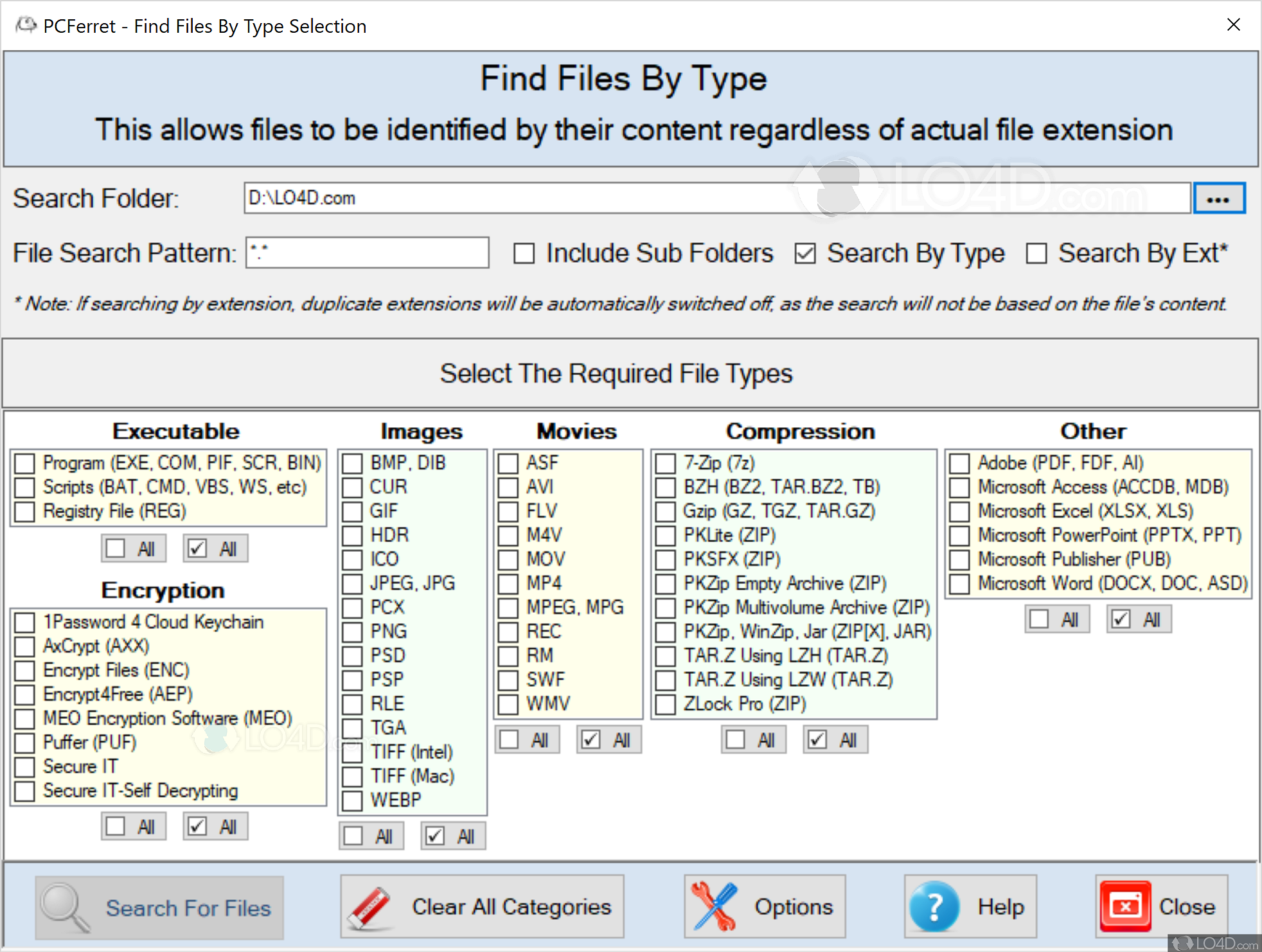The width and height of the screenshot is (1262, 952).
Task: Check Microsoft Publisher (PUB)
Action: 960,560
